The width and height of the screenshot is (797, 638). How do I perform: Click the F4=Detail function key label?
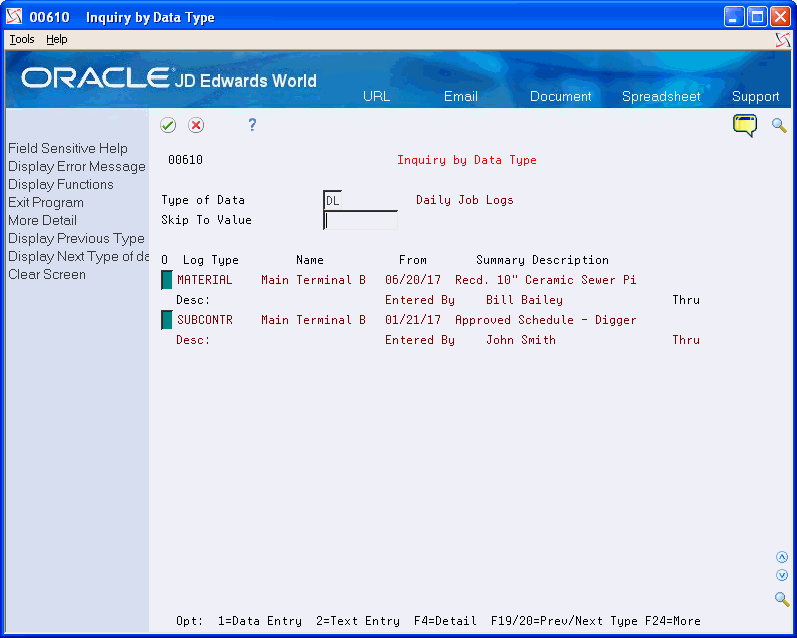pos(445,621)
